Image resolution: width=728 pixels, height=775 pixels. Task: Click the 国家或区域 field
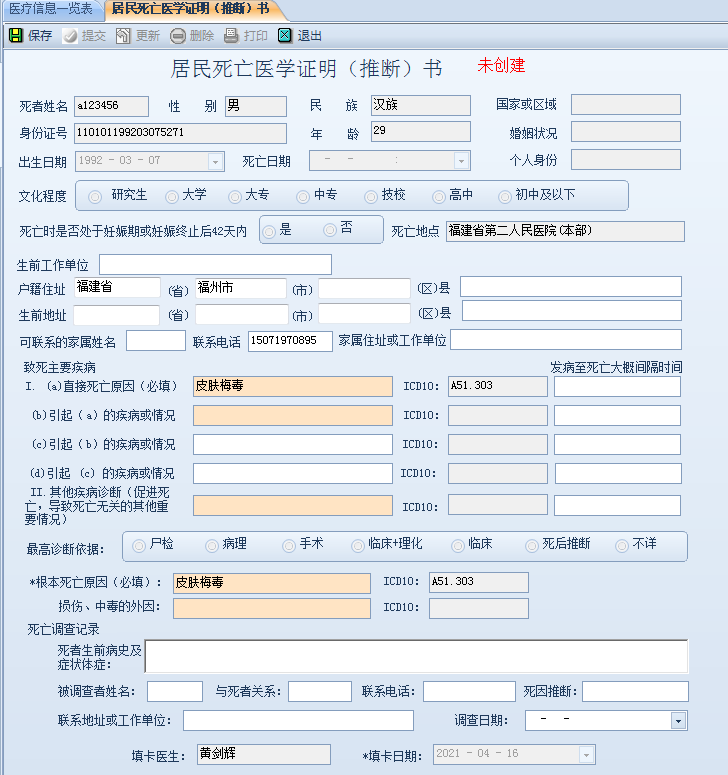click(x=626, y=105)
